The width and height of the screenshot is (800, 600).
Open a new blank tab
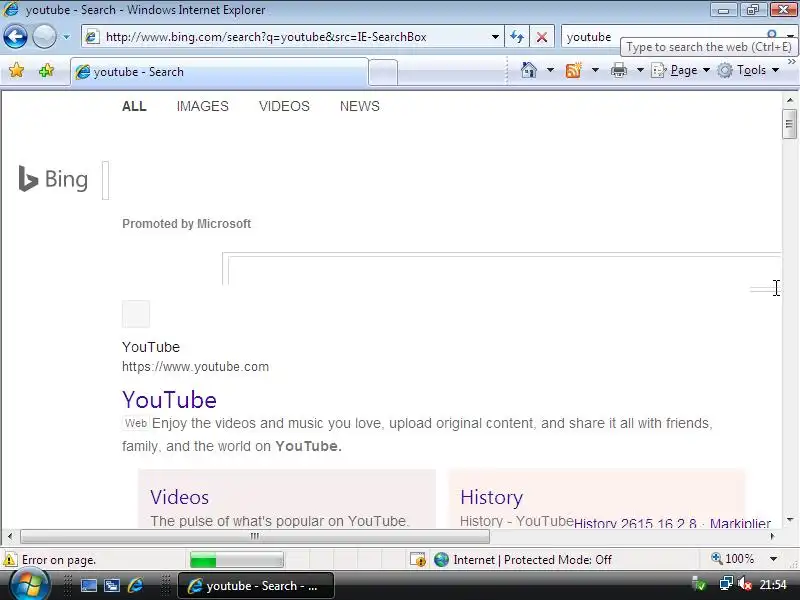tap(383, 72)
